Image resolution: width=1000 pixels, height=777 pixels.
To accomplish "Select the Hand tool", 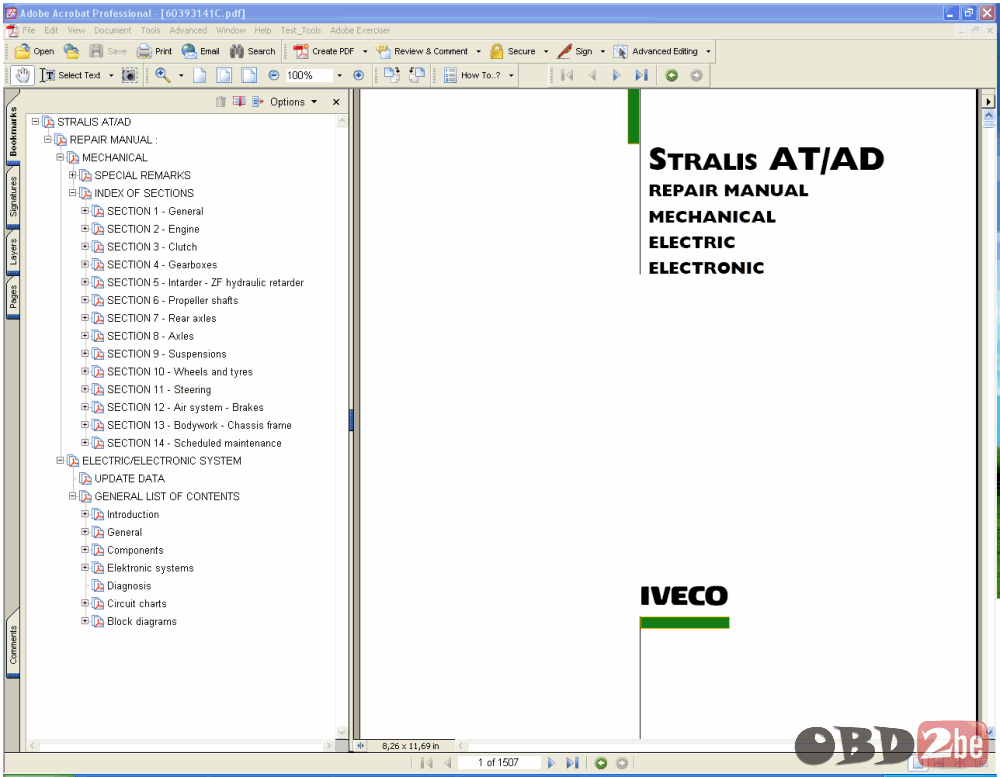I will pos(22,75).
